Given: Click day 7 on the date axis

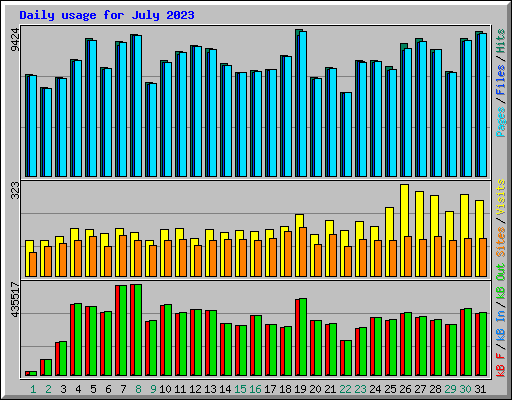Looking at the screenshot, I should (x=123, y=389).
